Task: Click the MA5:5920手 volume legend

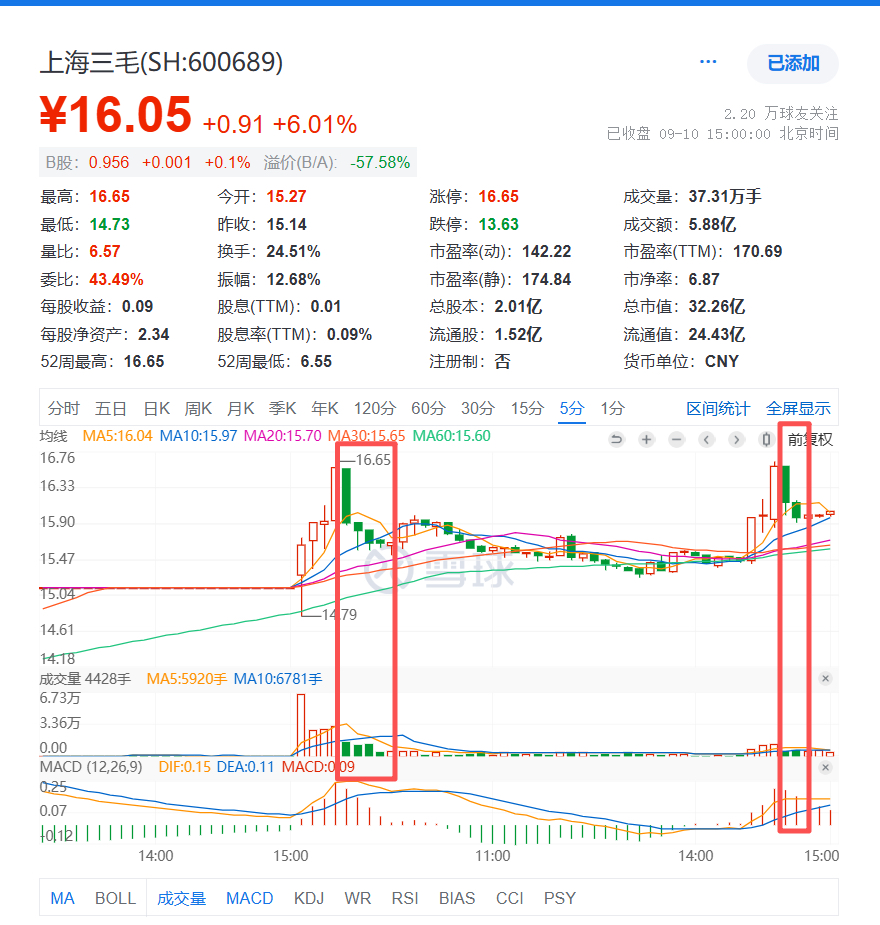Action: click(187, 679)
